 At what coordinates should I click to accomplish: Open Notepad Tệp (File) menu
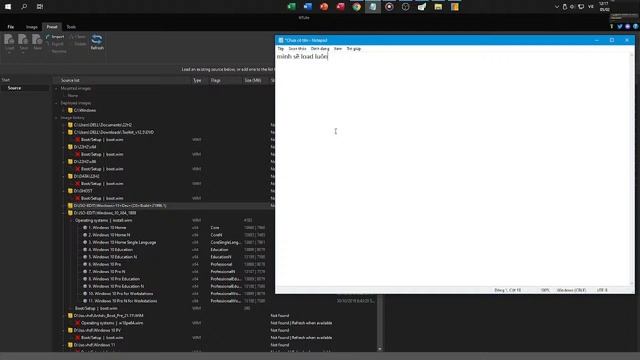pos(281,49)
